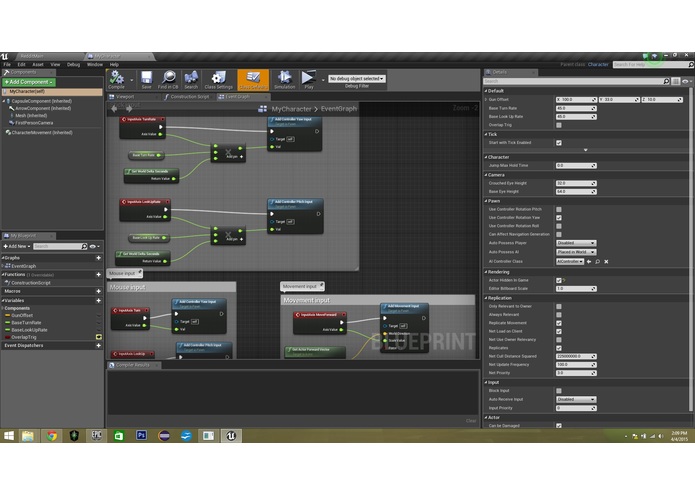Screen dimensions: 695x494
Task: Open AI Controller Class dropdown
Action: pyautogui.click(x=570, y=261)
